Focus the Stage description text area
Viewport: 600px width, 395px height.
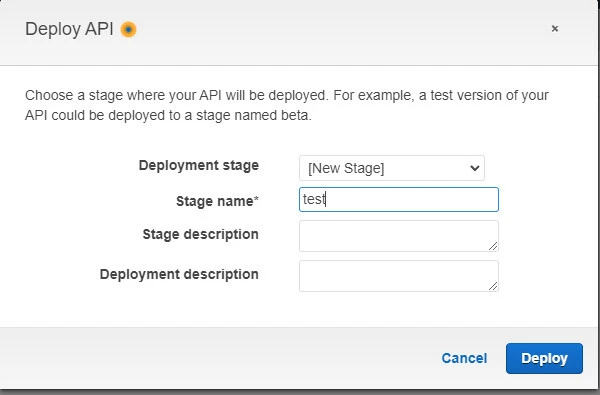pyautogui.click(x=399, y=236)
